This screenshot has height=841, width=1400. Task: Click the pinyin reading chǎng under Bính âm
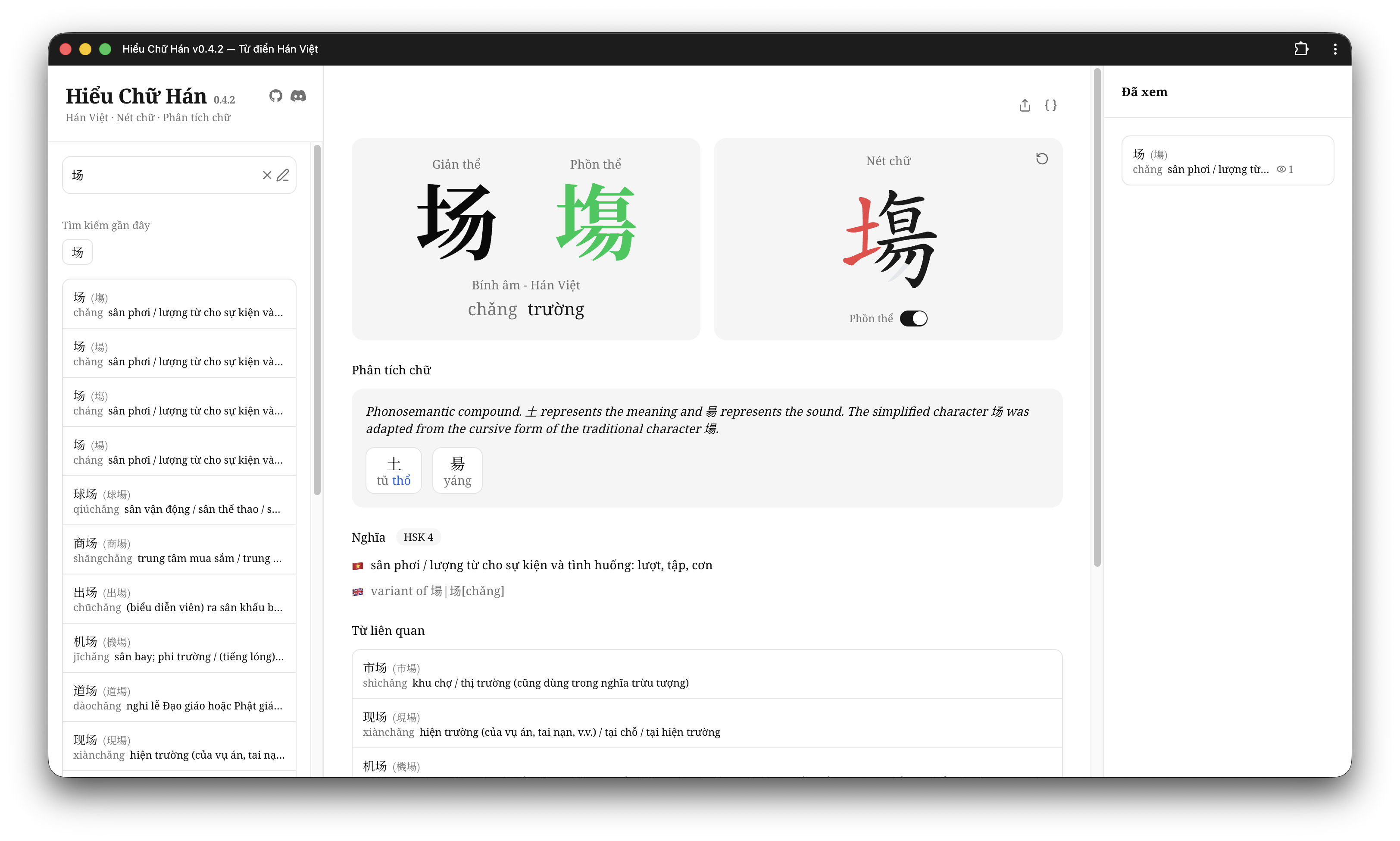coord(492,309)
